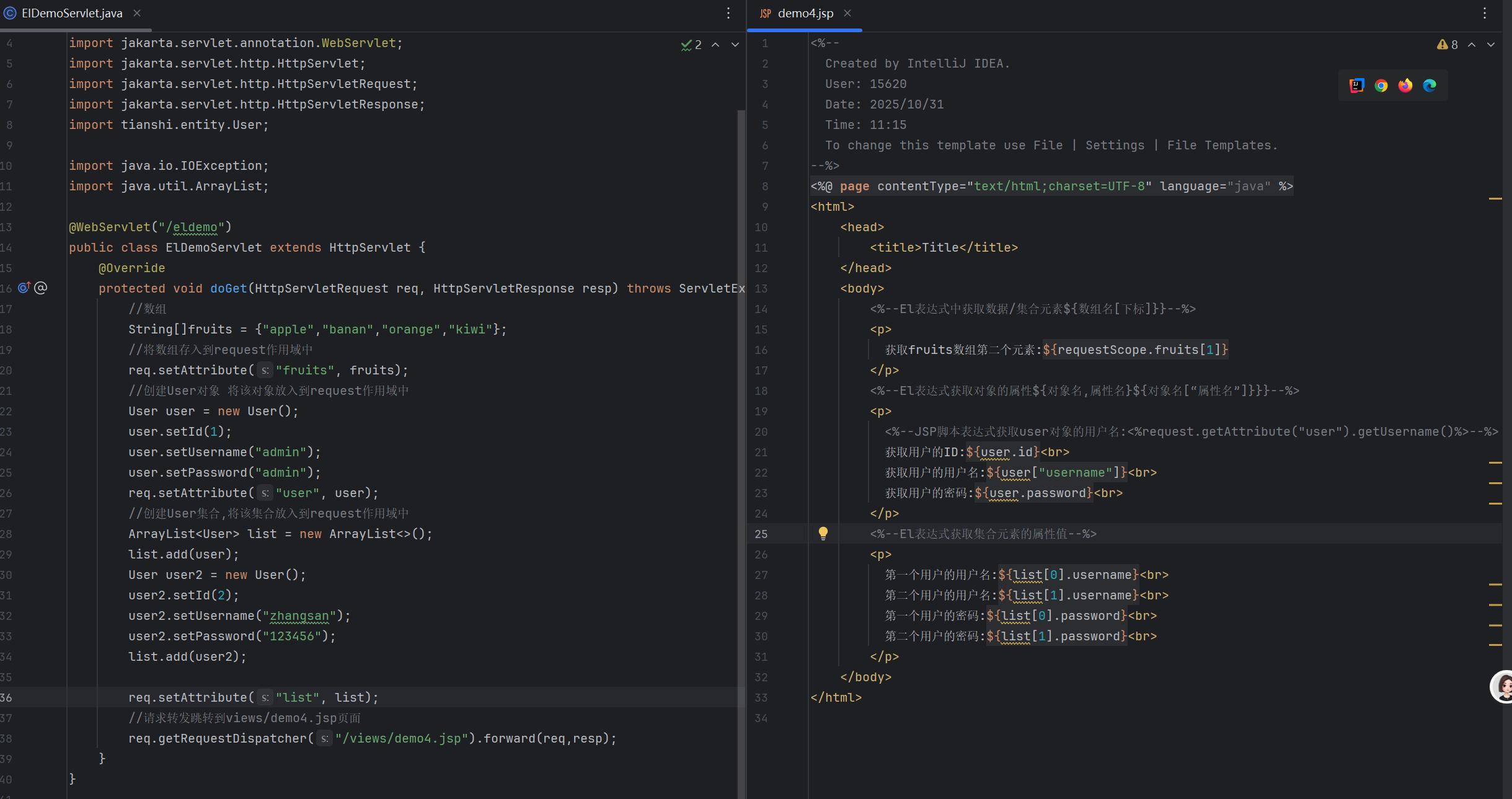This screenshot has height=799, width=1512.
Task: Go to next highlighted problem in demo4.jsp
Action: tap(1491, 45)
